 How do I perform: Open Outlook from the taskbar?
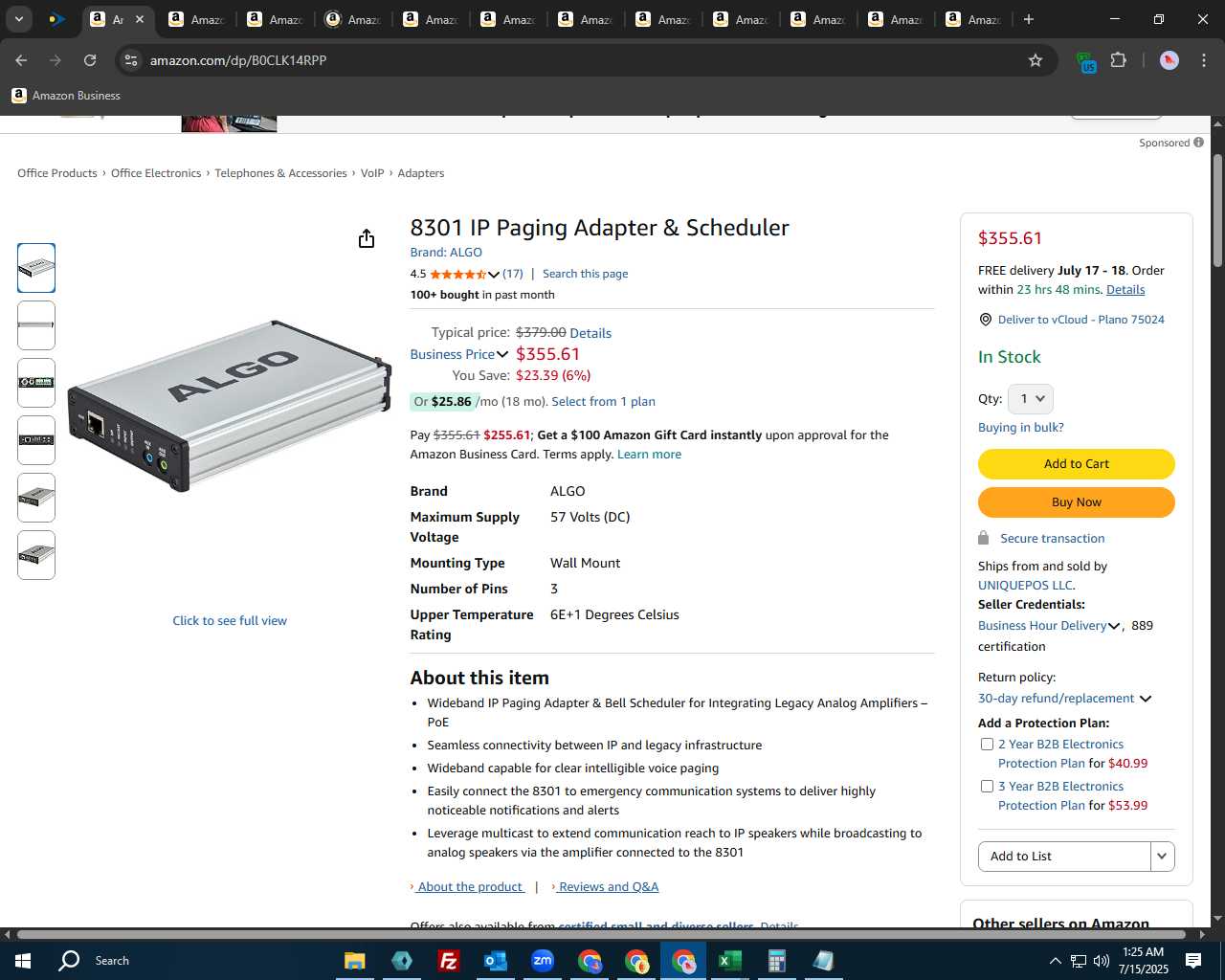click(x=495, y=961)
